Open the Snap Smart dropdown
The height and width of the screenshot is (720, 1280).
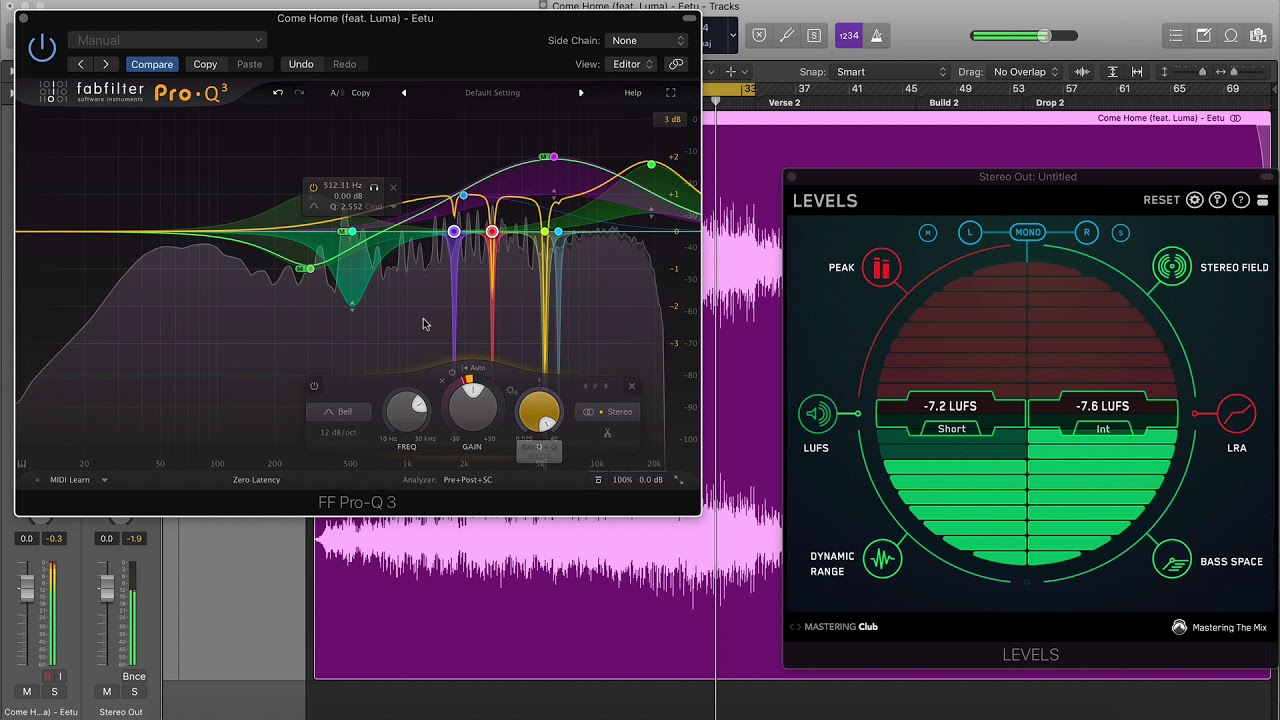click(x=891, y=72)
